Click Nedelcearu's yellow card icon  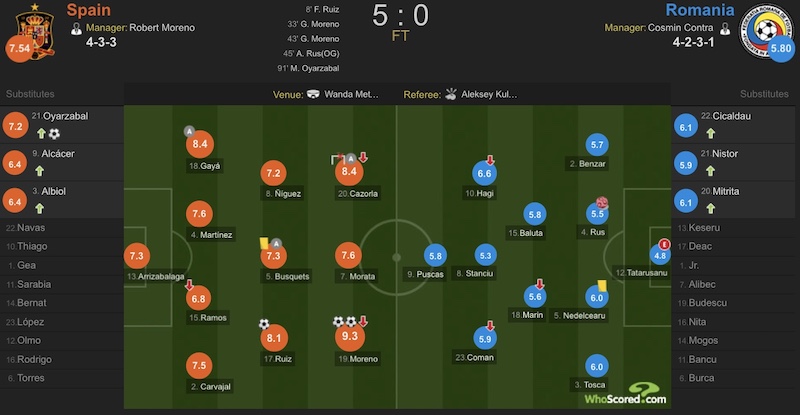(602, 285)
